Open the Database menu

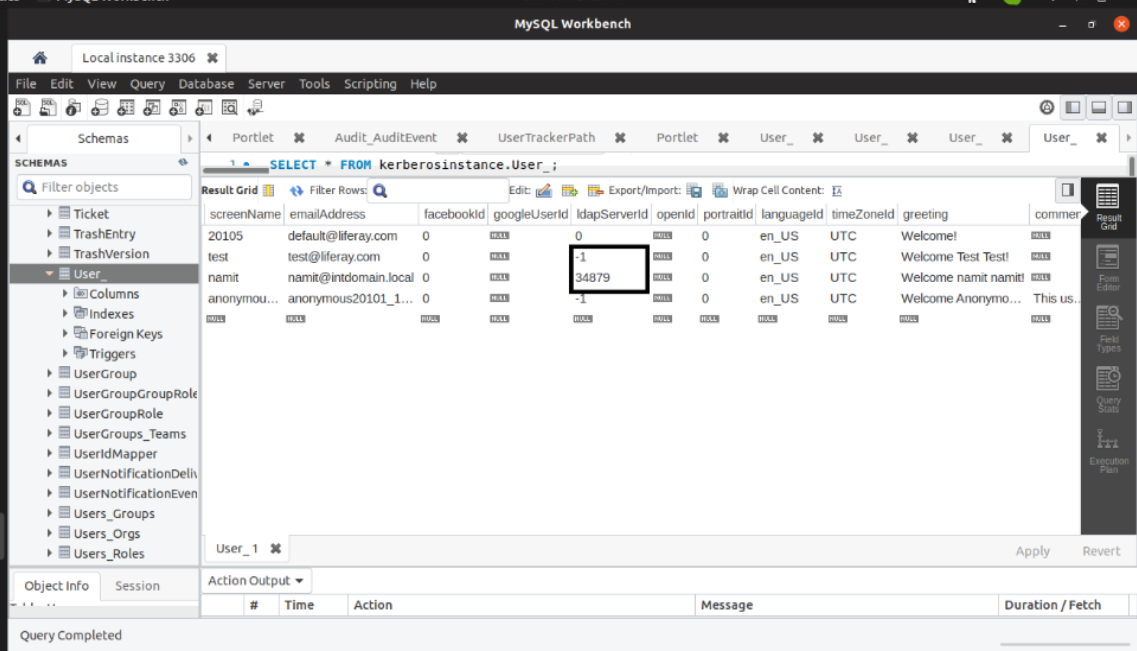pyautogui.click(x=206, y=84)
